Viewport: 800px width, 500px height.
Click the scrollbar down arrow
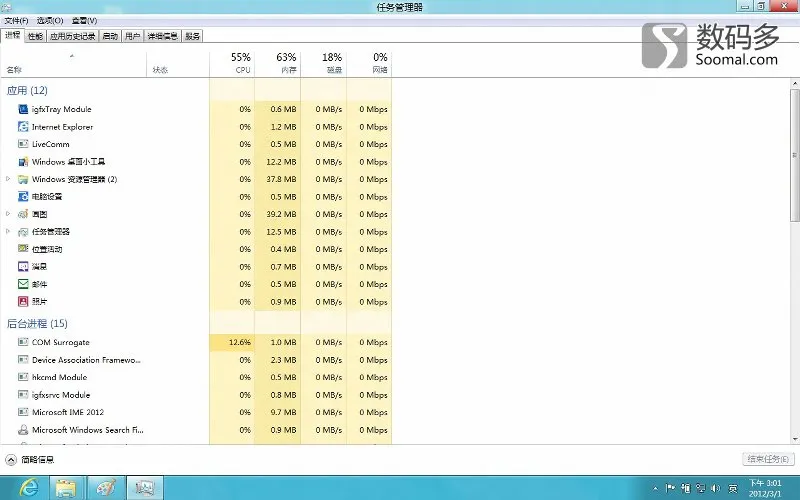coord(795,439)
